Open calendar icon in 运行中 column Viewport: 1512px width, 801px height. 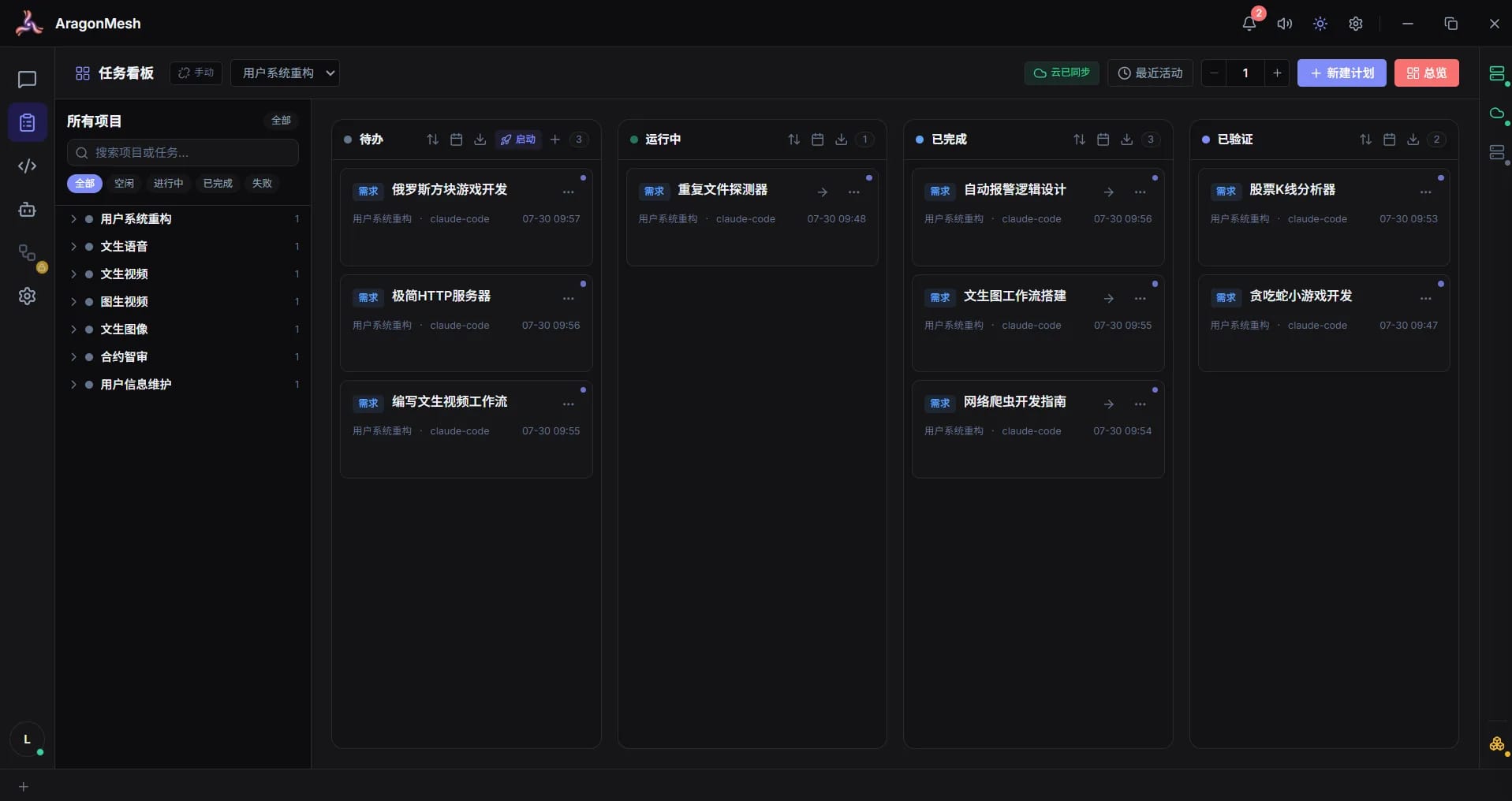[x=817, y=140]
